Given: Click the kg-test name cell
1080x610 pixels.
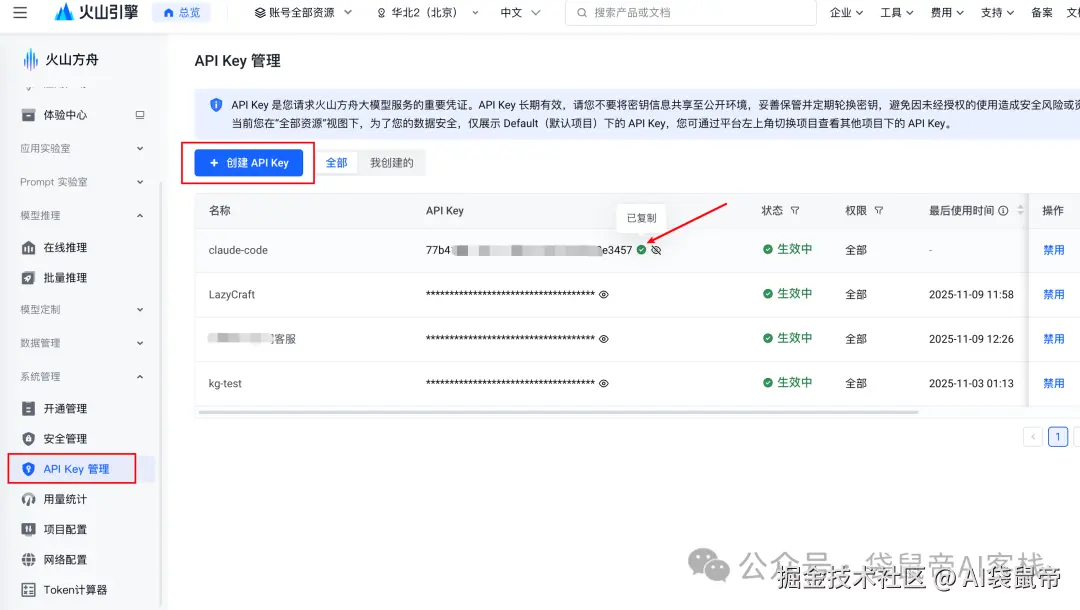Looking at the screenshot, I should pos(225,383).
